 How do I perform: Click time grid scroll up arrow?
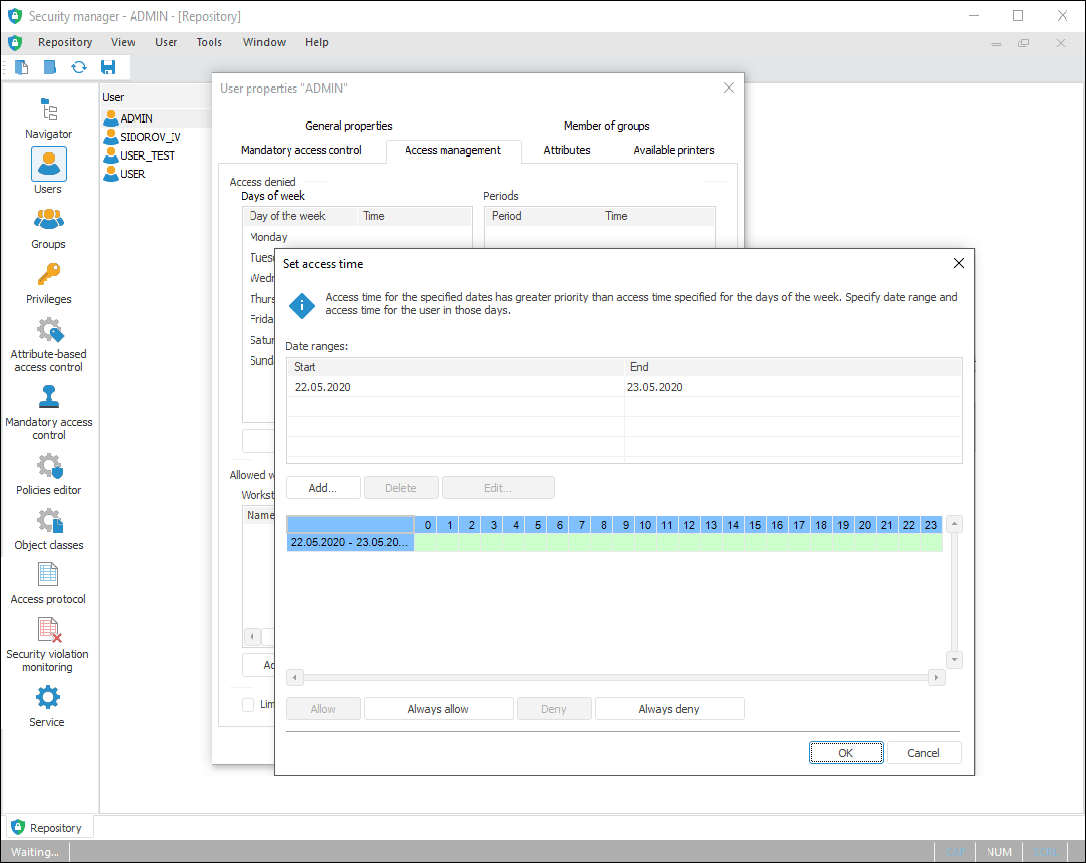coord(954,524)
